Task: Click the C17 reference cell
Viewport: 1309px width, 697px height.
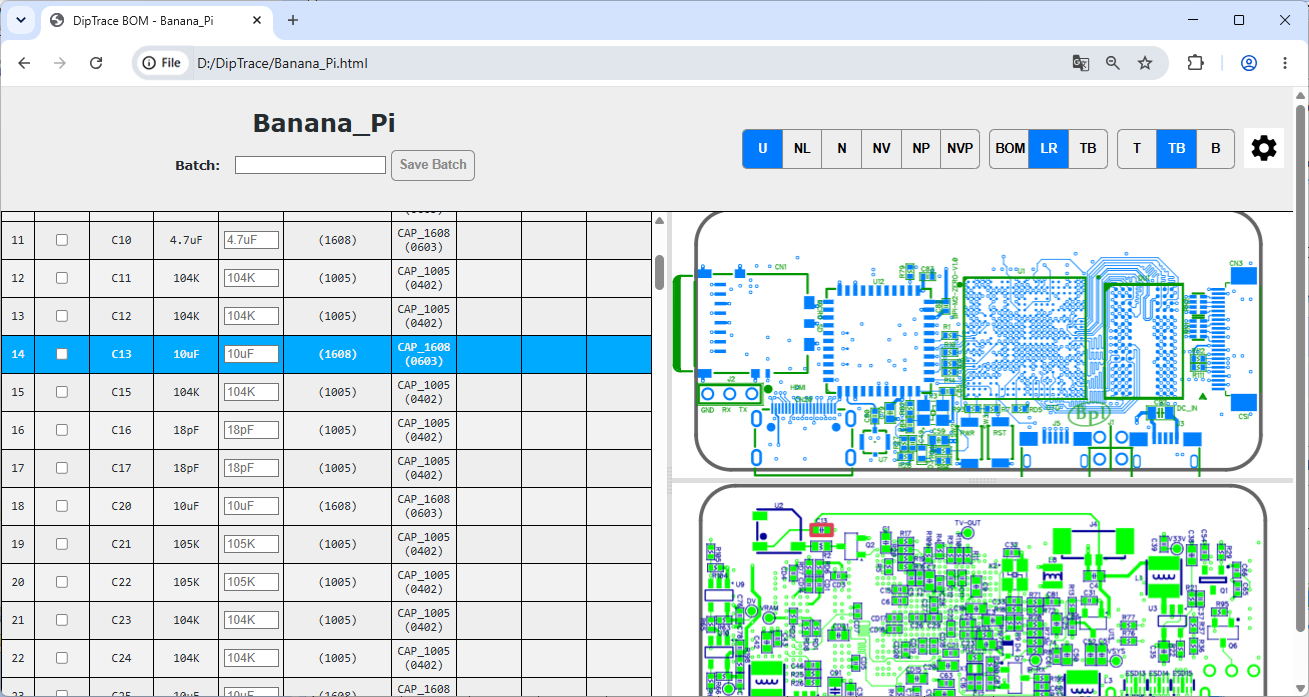Action: click(121, 468)
